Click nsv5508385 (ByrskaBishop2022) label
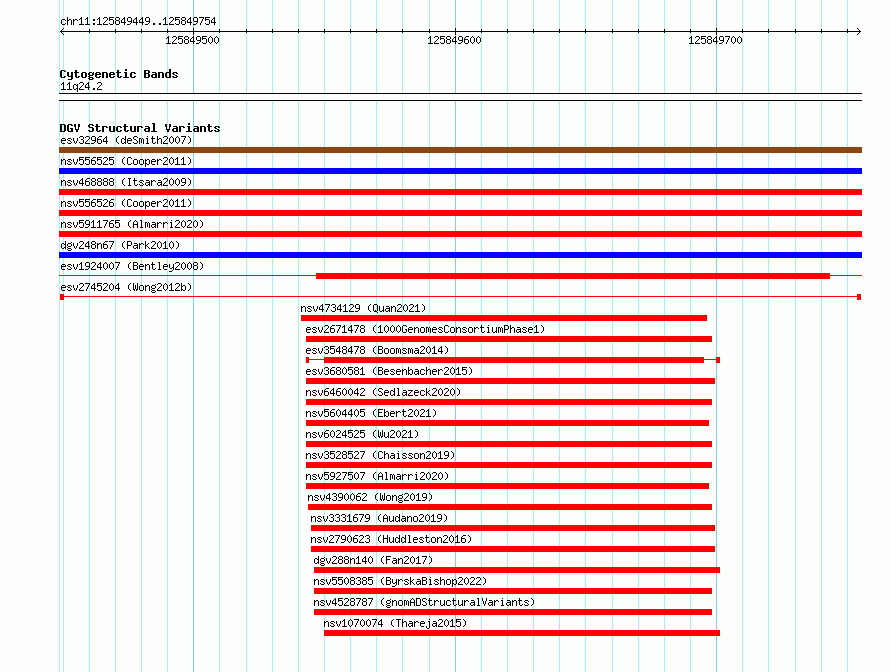Screen dimensions: 890x672 click(x=400, y=581)
